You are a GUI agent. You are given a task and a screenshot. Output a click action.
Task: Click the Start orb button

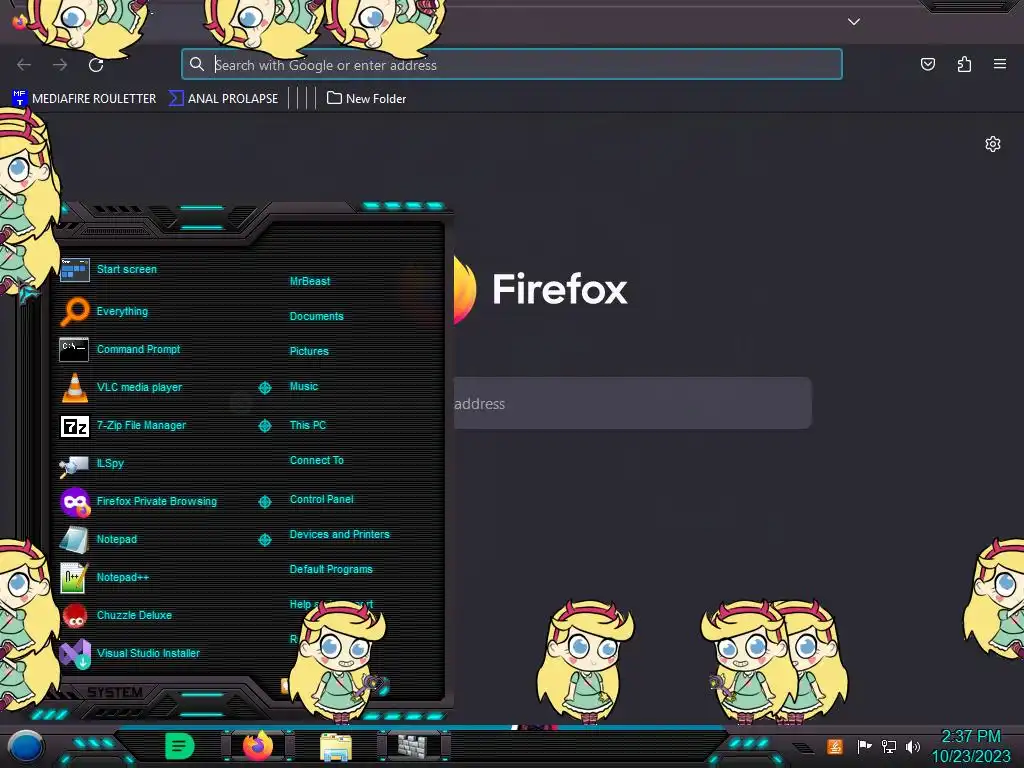[26, 747]
